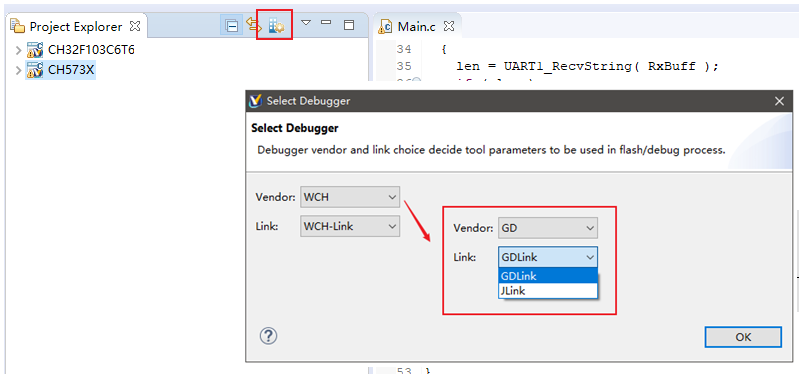The image size is (804, 374).
Task: Open Vendor dropdown showing WCH
Action: pos(350,197)
